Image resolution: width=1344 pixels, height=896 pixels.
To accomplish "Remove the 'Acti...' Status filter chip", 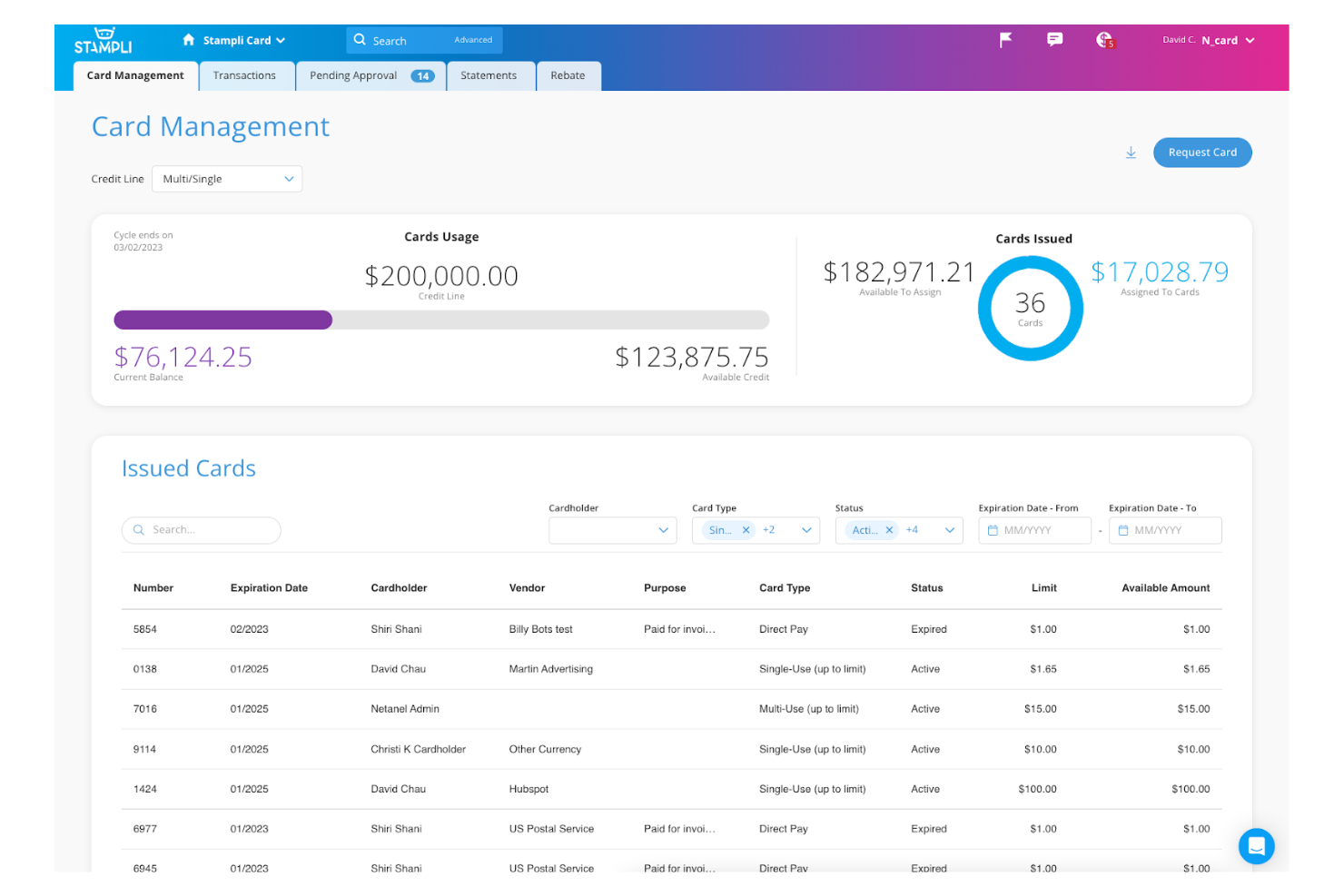I will click(x=889, y=530).
